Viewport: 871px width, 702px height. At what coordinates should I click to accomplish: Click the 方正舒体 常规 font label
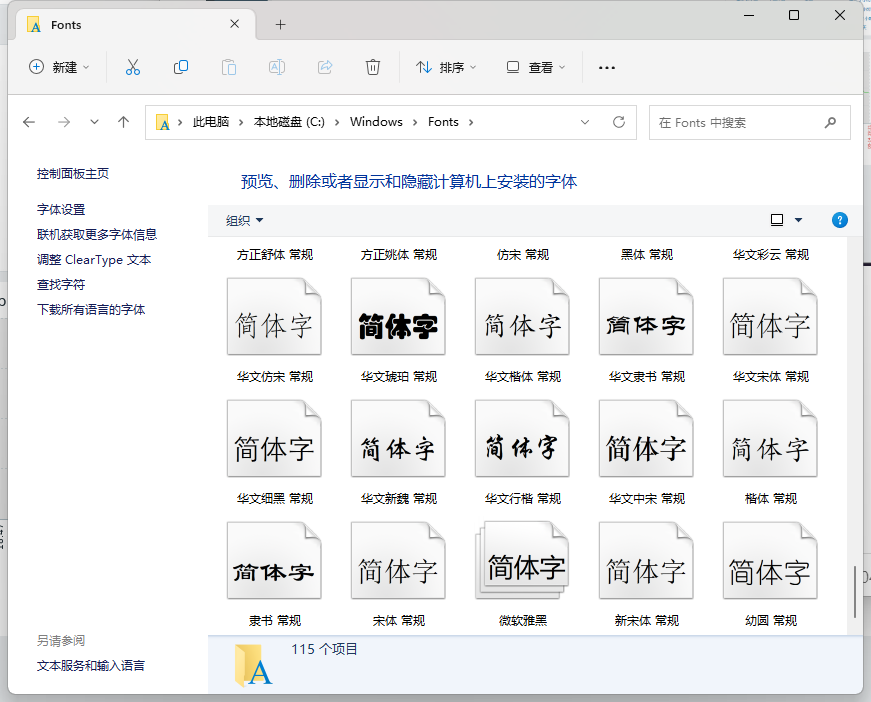[274, 255]
